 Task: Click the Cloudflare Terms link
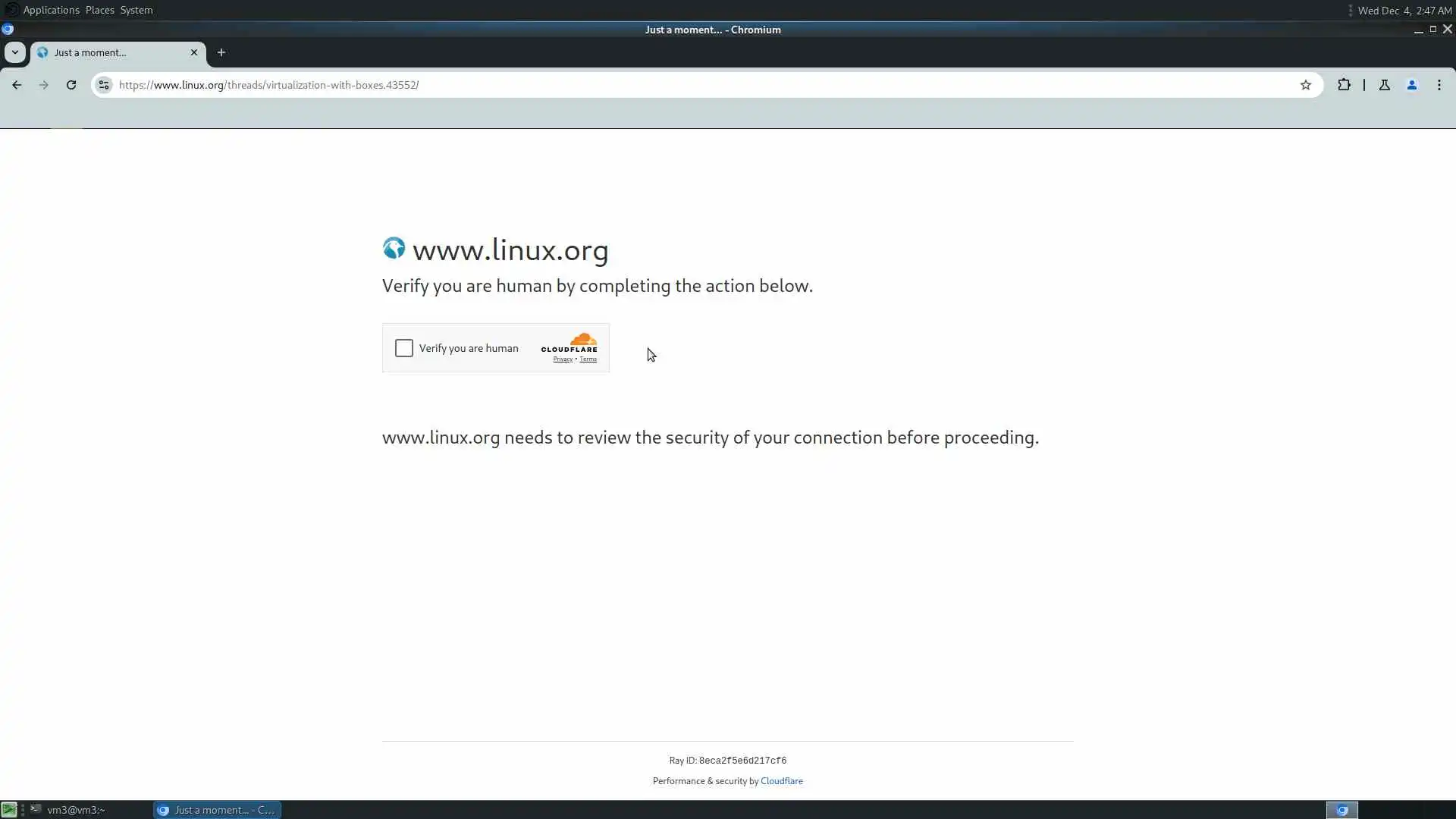tap(588, 359)
